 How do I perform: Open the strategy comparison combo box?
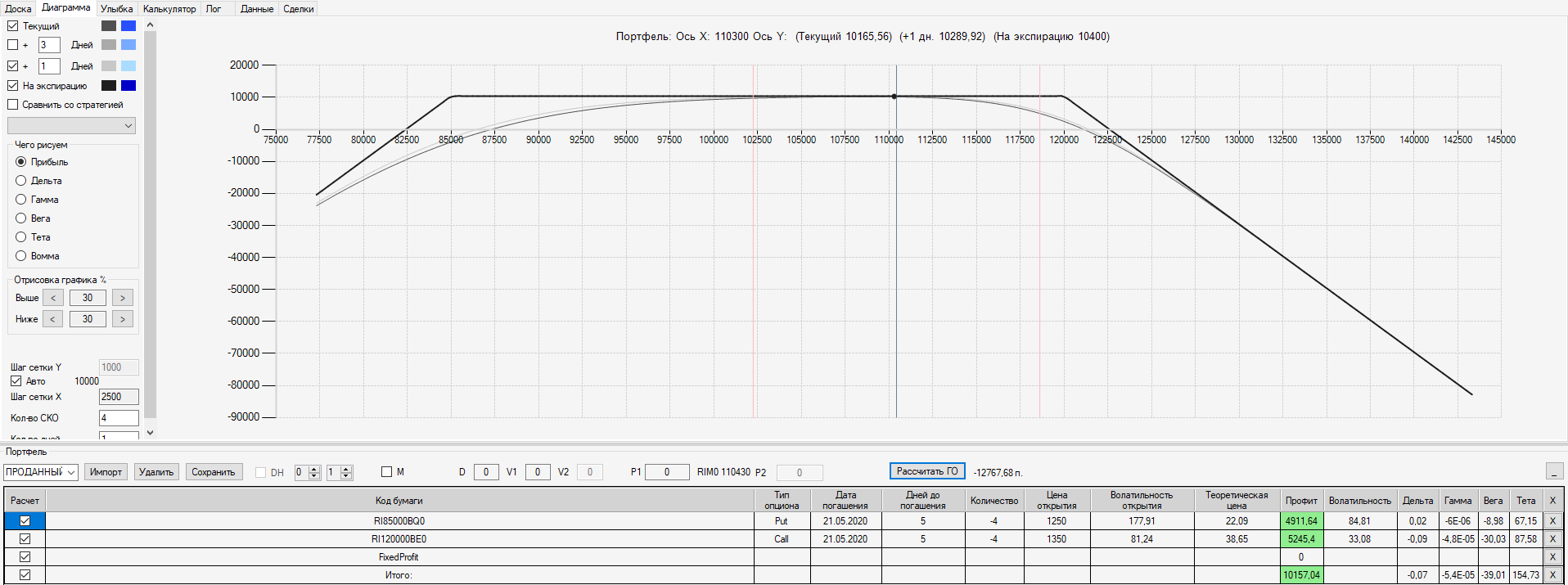coord(71,126)
